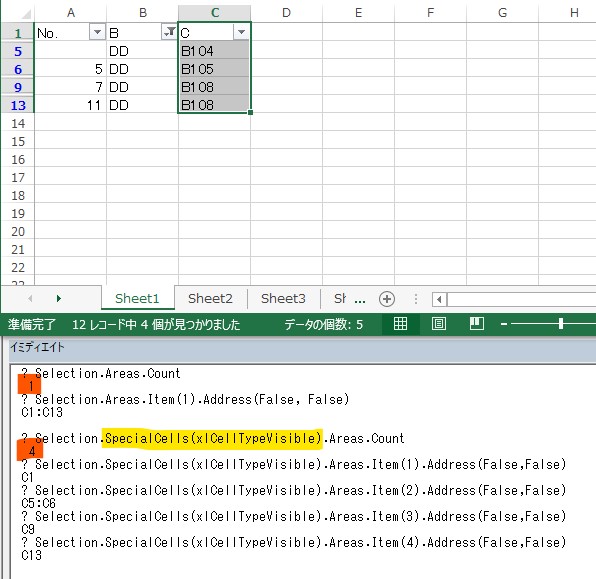Click the No. header cell text

point(48,33)
